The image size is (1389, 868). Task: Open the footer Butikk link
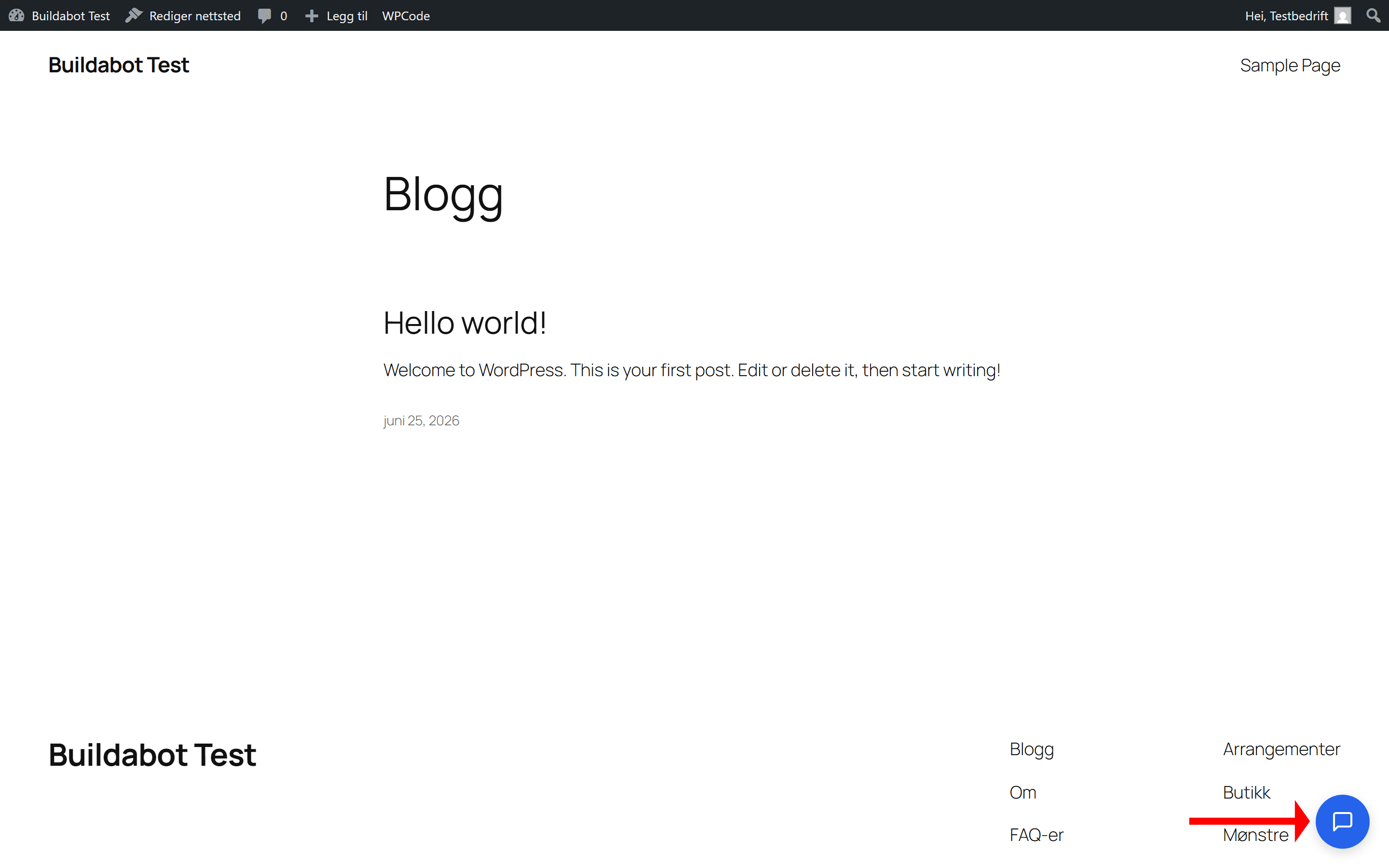click(x=1246, y=793)
